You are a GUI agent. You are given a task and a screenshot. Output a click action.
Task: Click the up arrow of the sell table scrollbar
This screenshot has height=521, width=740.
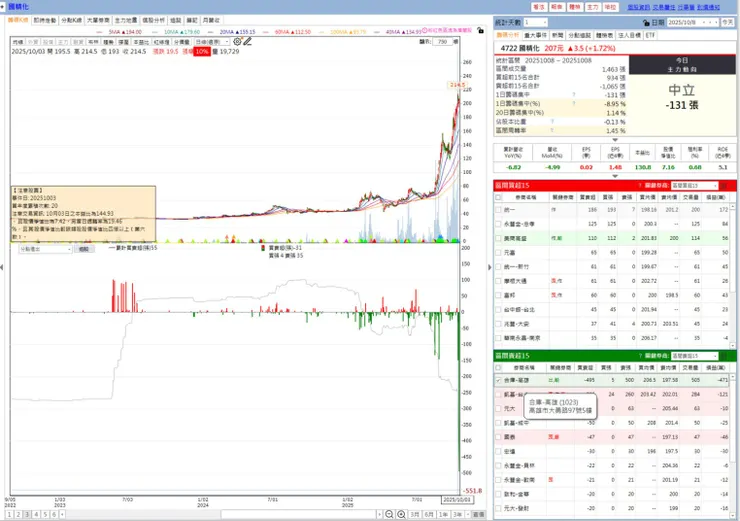click(x=732, y=377)
